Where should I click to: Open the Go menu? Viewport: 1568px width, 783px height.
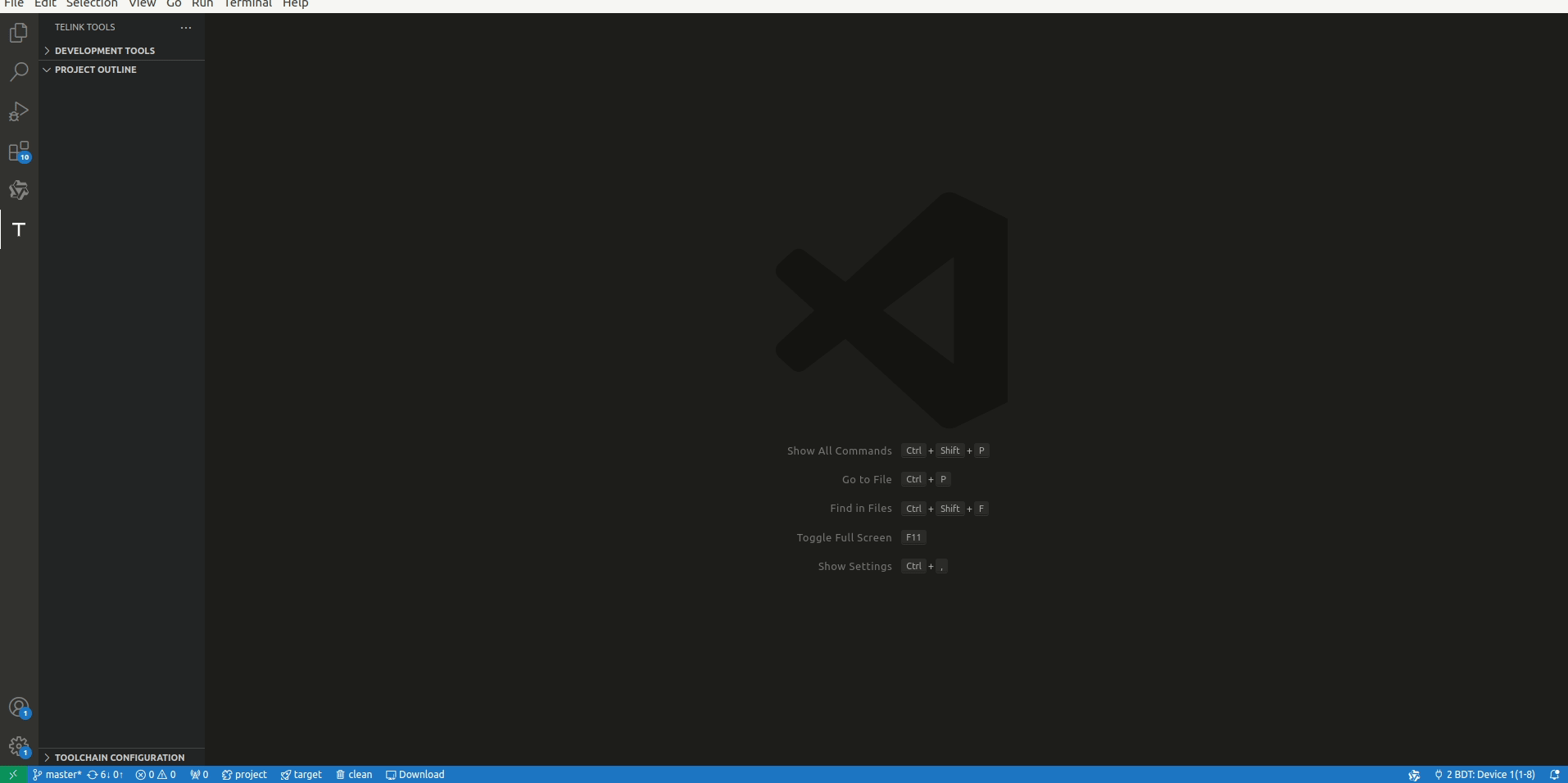pos(174,4)
